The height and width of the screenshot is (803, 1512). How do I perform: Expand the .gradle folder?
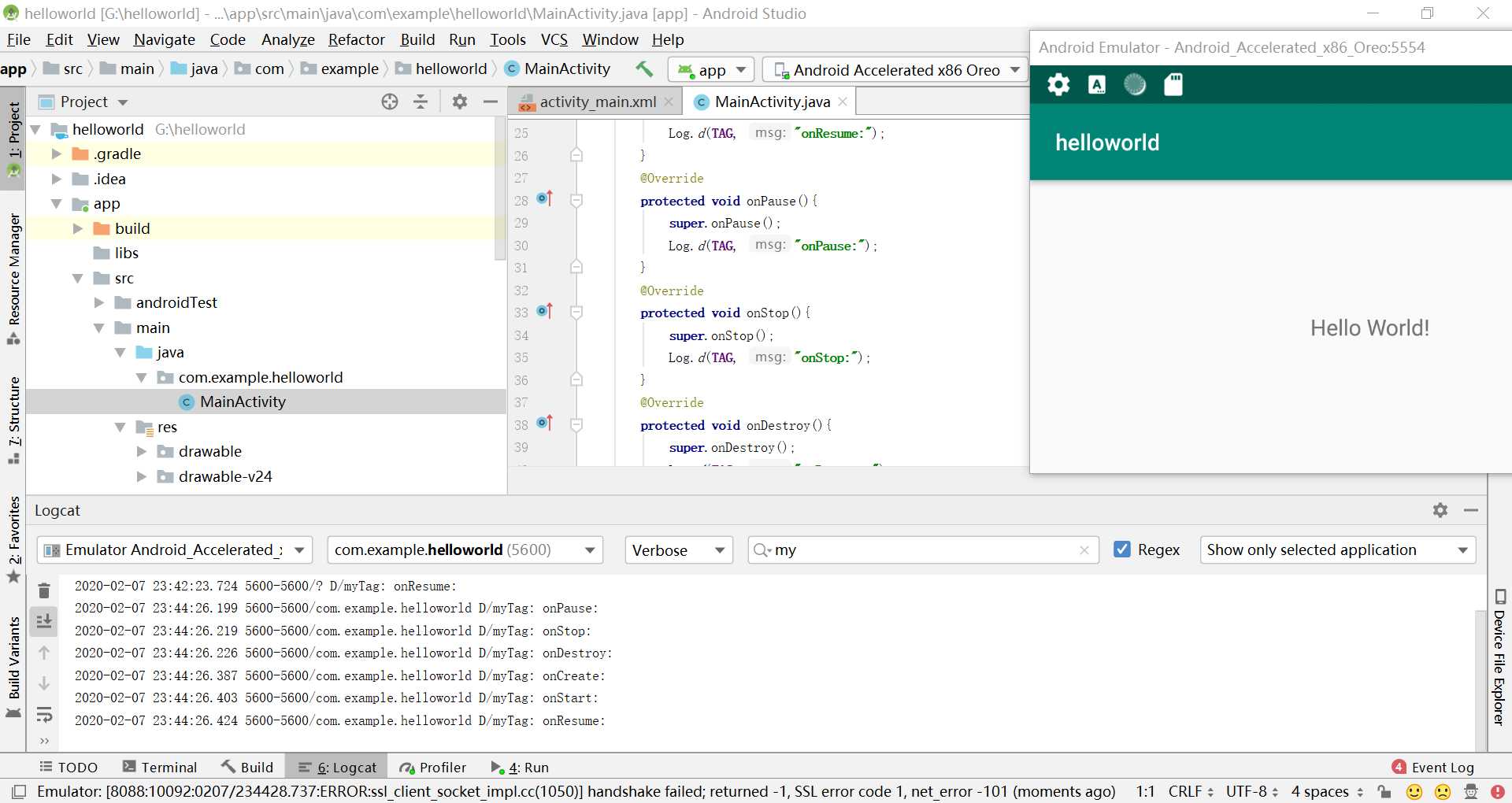(x=57, y=154)
